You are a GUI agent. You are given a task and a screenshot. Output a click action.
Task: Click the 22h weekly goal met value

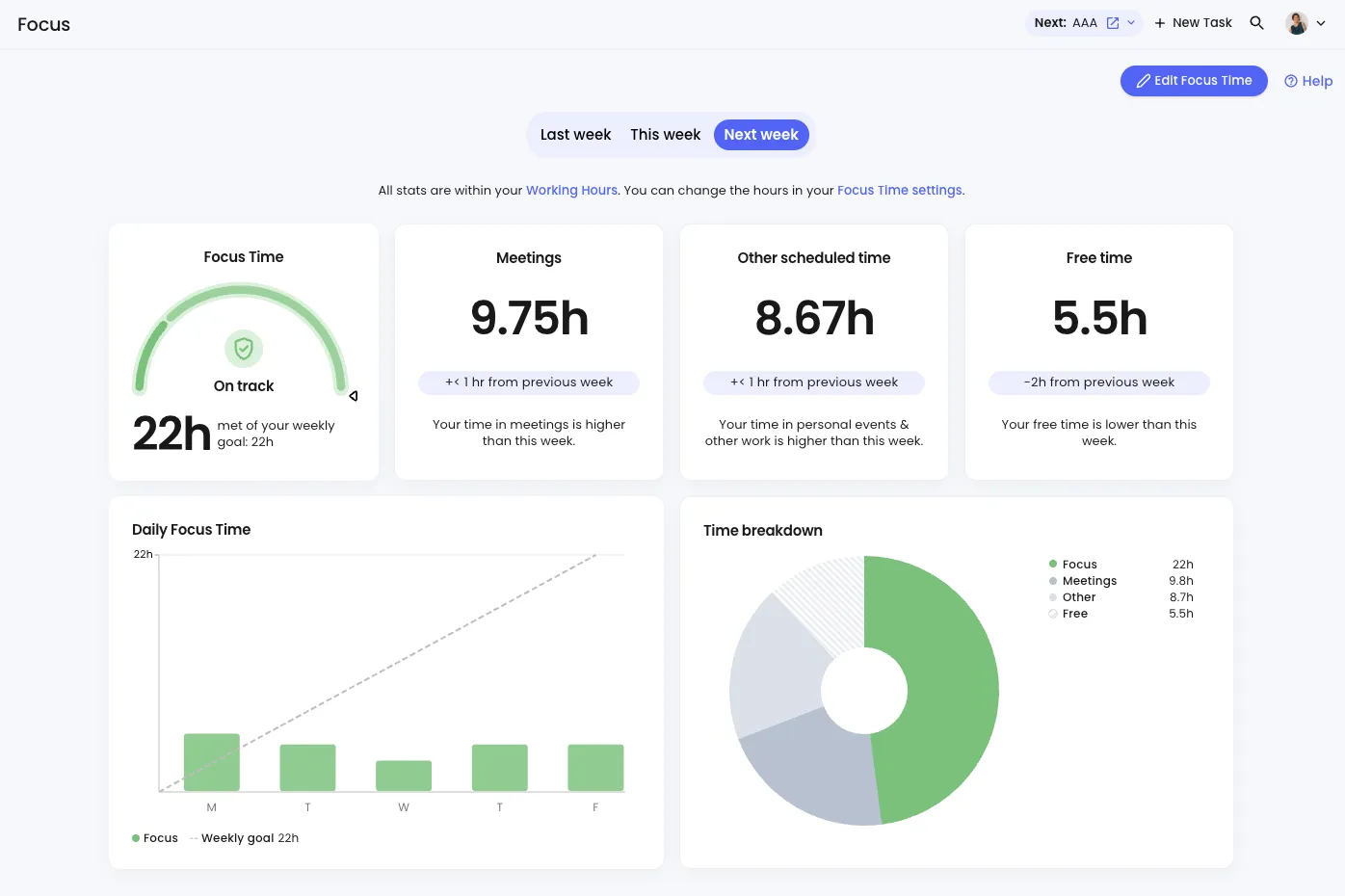(x=171, y=433)
